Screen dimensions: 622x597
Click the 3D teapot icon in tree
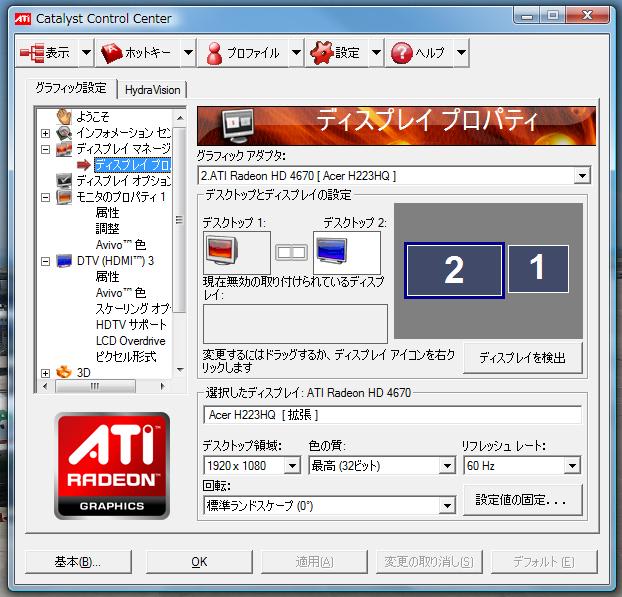click(63, 372)
